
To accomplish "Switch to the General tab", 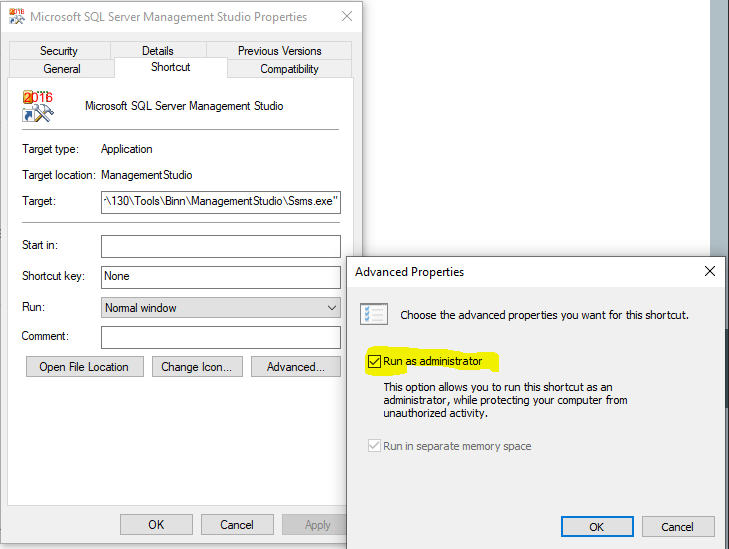I will click(62, 69).
